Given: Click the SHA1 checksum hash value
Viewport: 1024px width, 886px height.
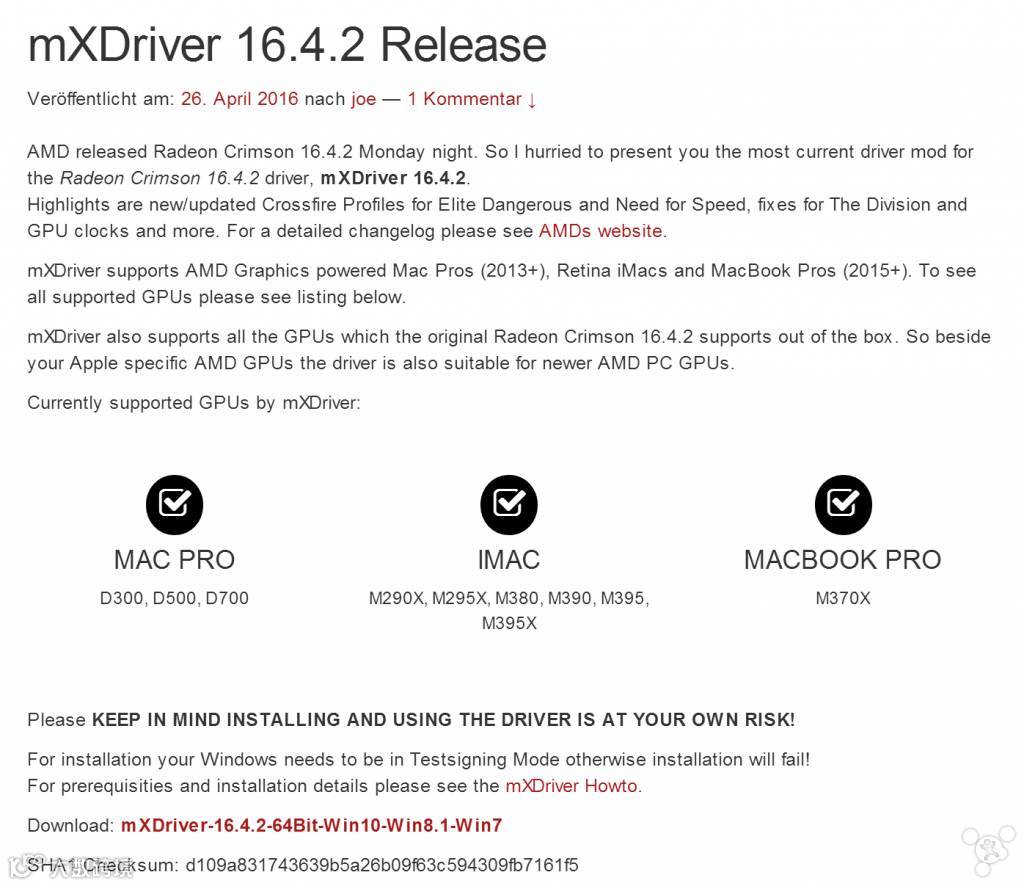Looking at the screenshot, I should pyautogui.click(x=382, y=865).
